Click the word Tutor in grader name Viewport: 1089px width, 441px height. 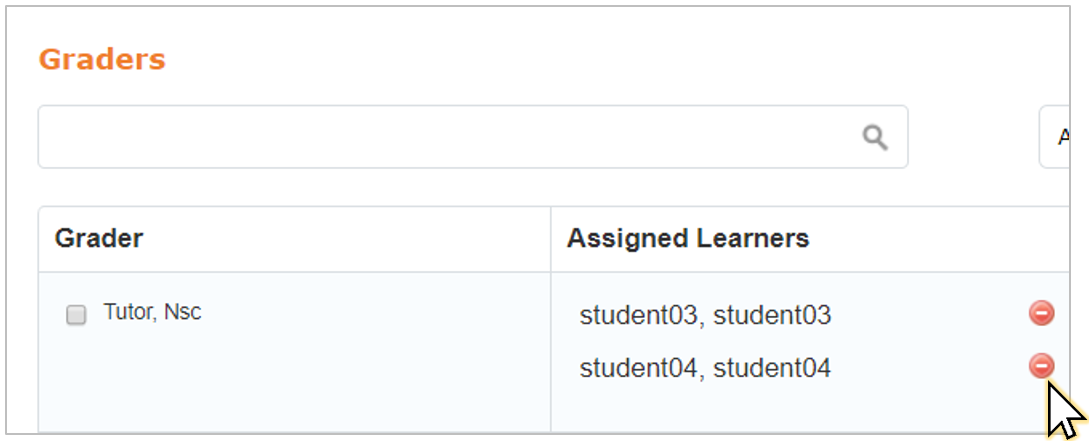126,312
